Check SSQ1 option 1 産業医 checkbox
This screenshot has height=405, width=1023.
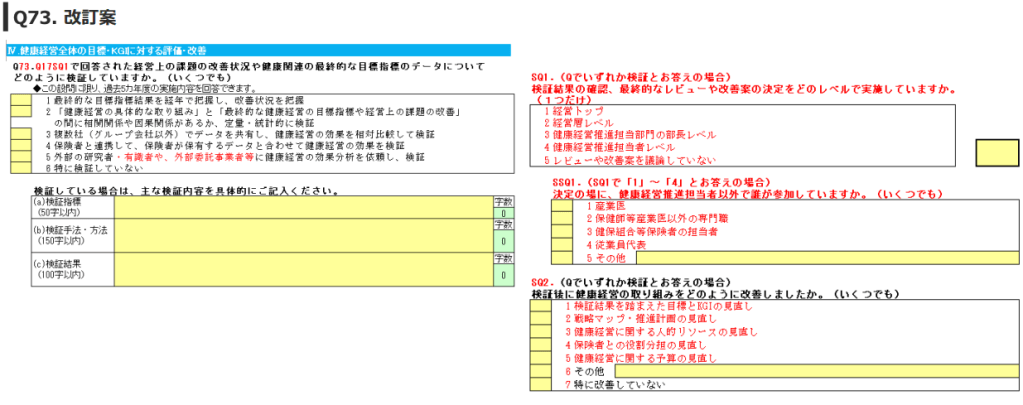click(562, 206)
